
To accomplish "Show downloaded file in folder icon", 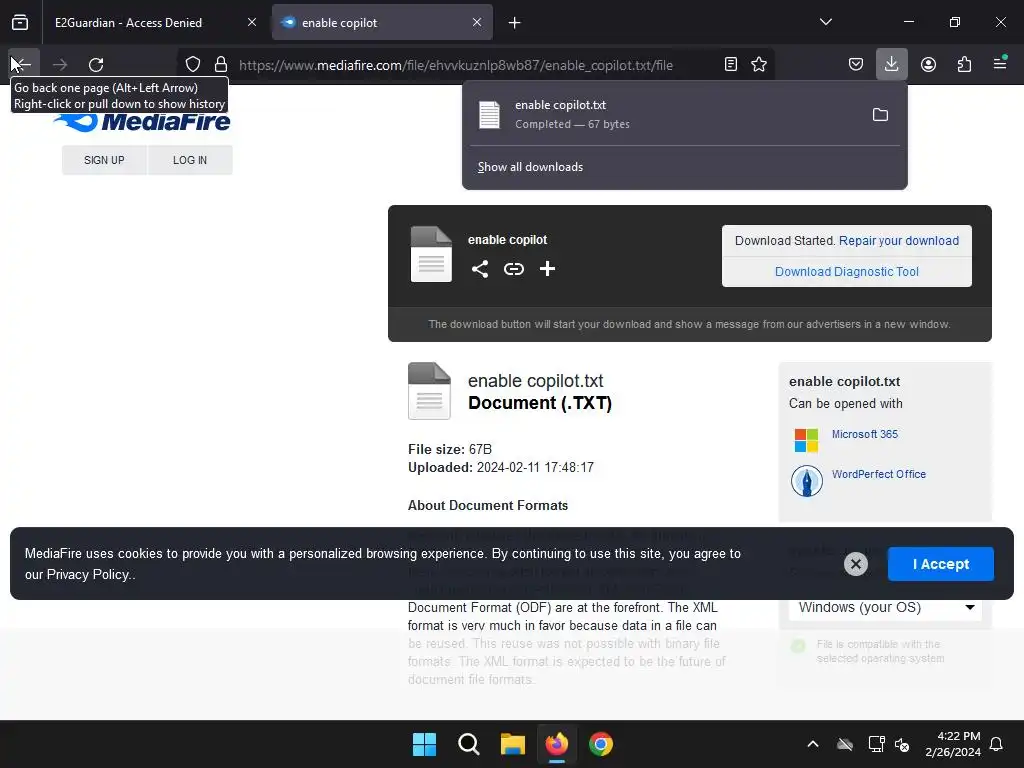I will point(880,115).
